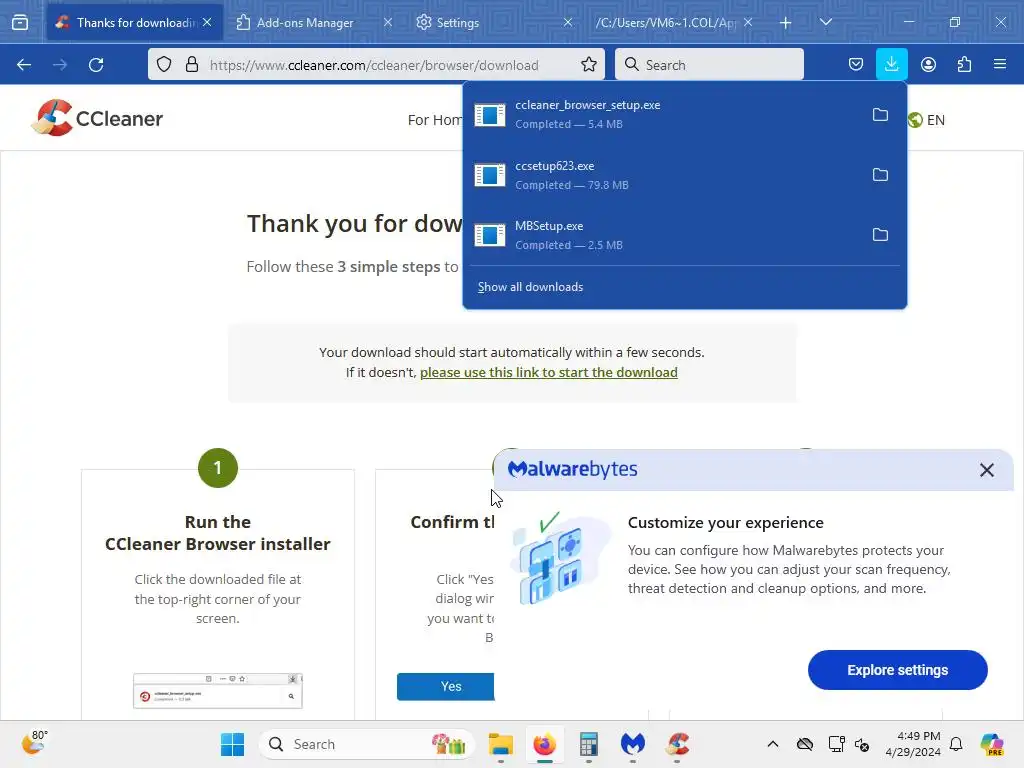
Task: Open downloaded ccsetup623.exe file
Action: (x=664, y=175)
